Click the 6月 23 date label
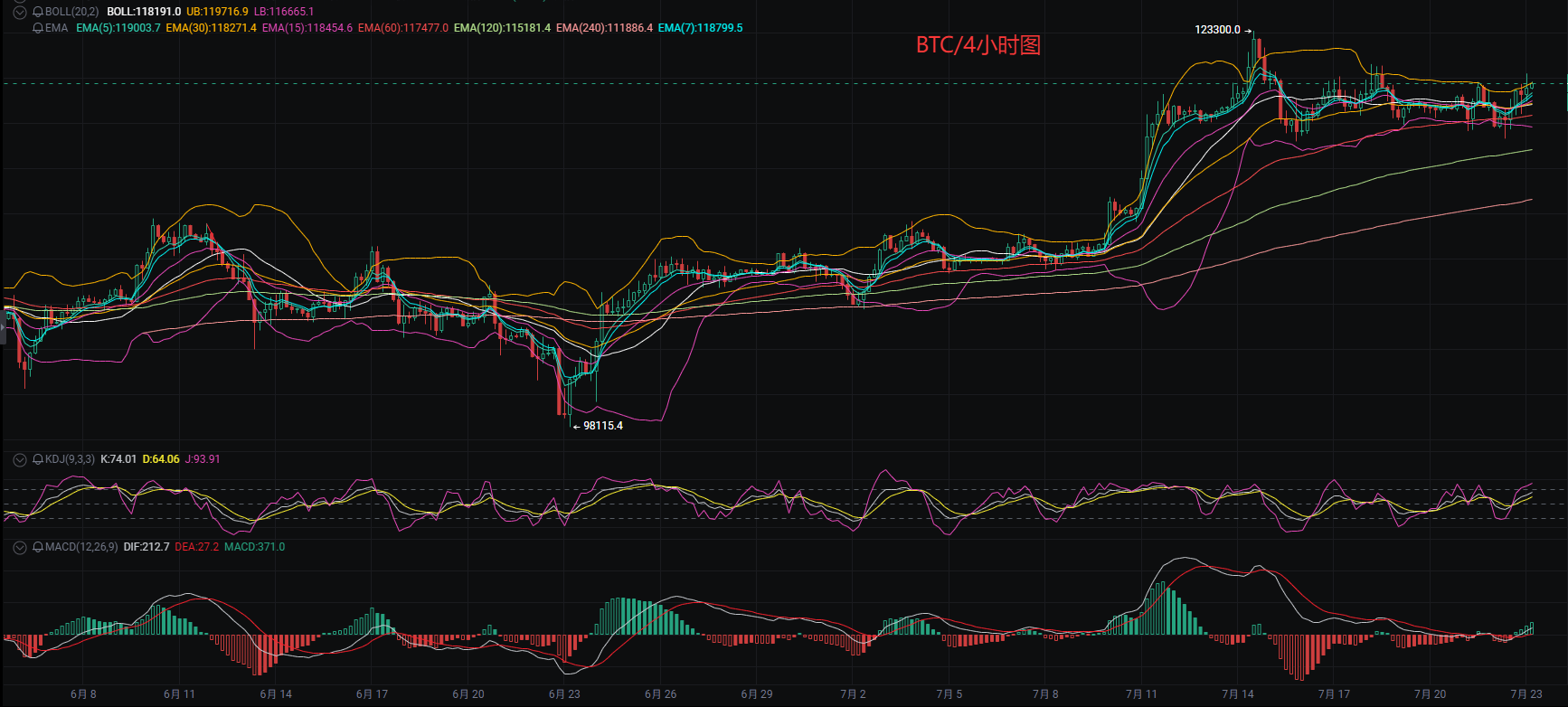Image resolution: width=1568 pixels, height=707 pixels. 564,694
